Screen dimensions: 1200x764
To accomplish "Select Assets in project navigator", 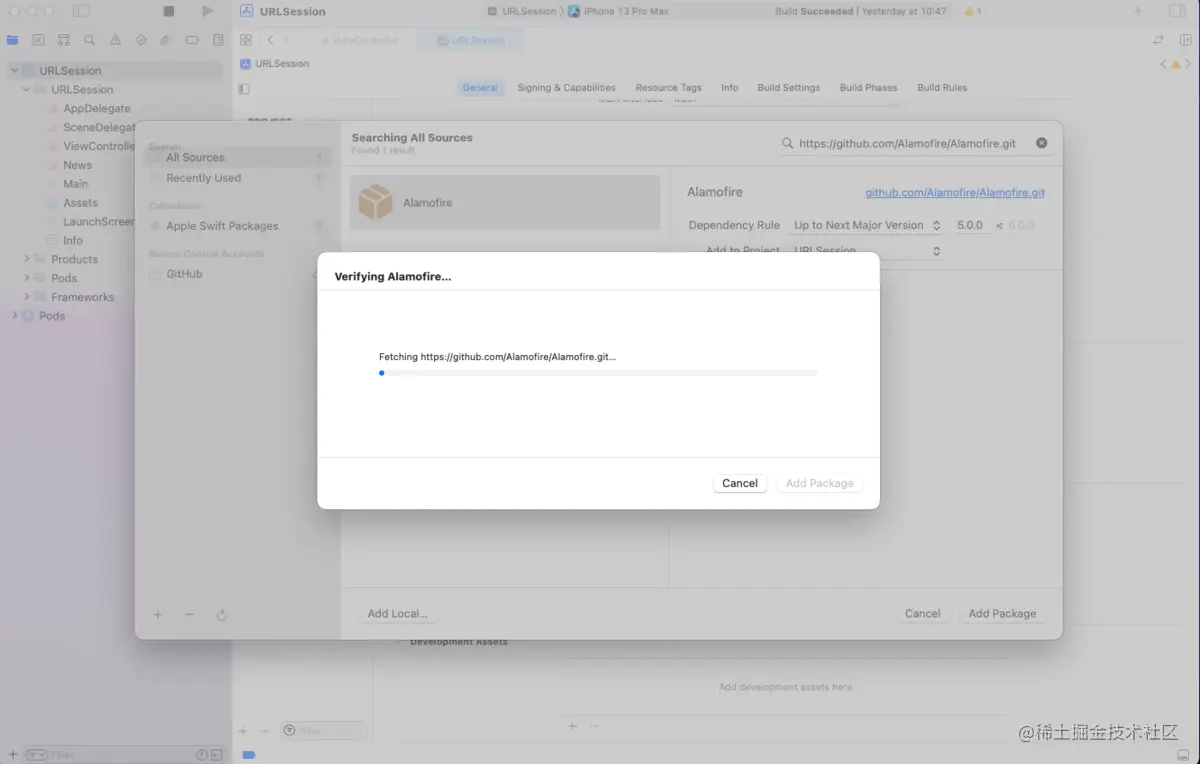I will (x=80, y=203).
